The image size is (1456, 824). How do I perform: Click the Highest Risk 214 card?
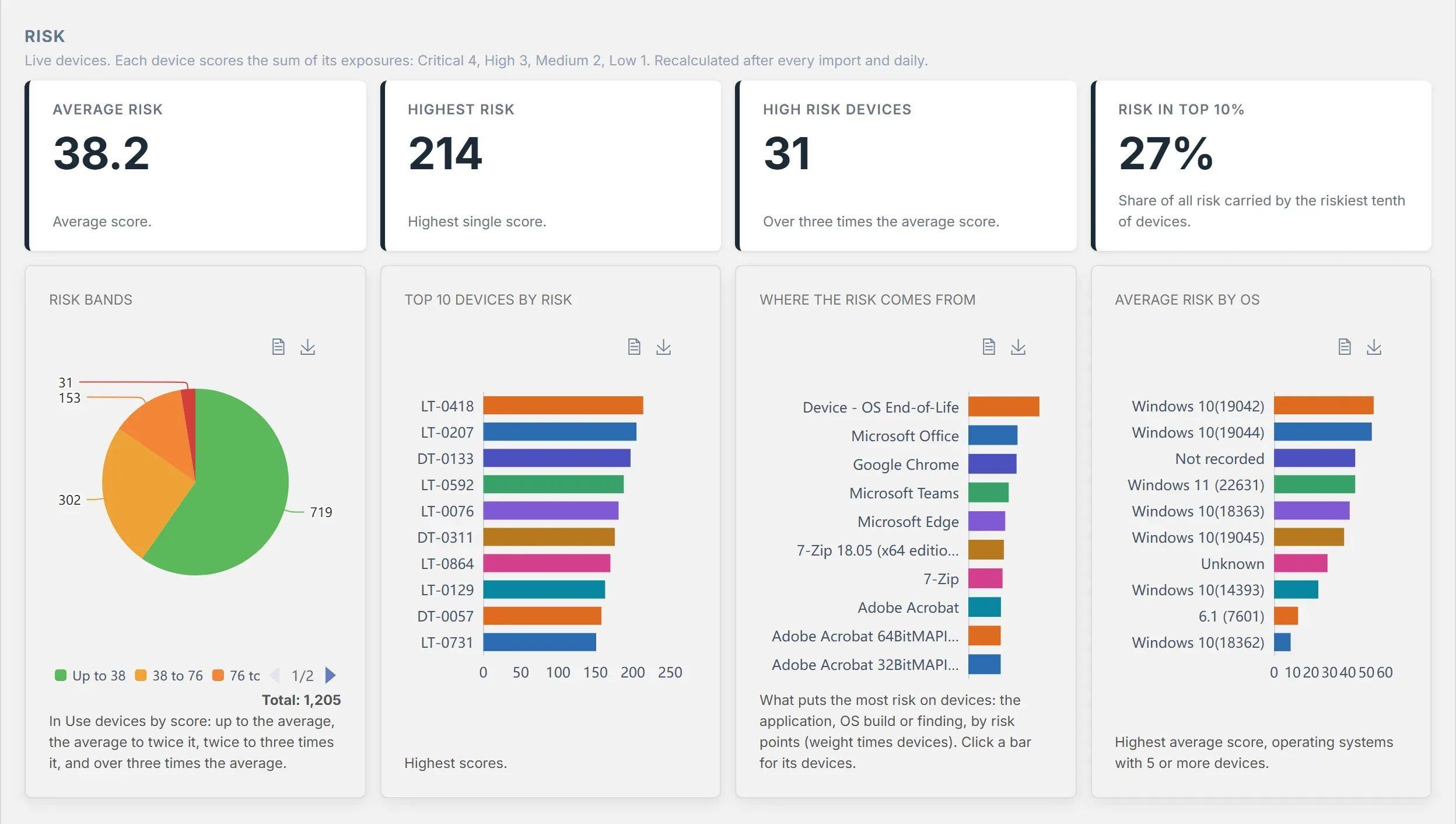coord(551,166)
